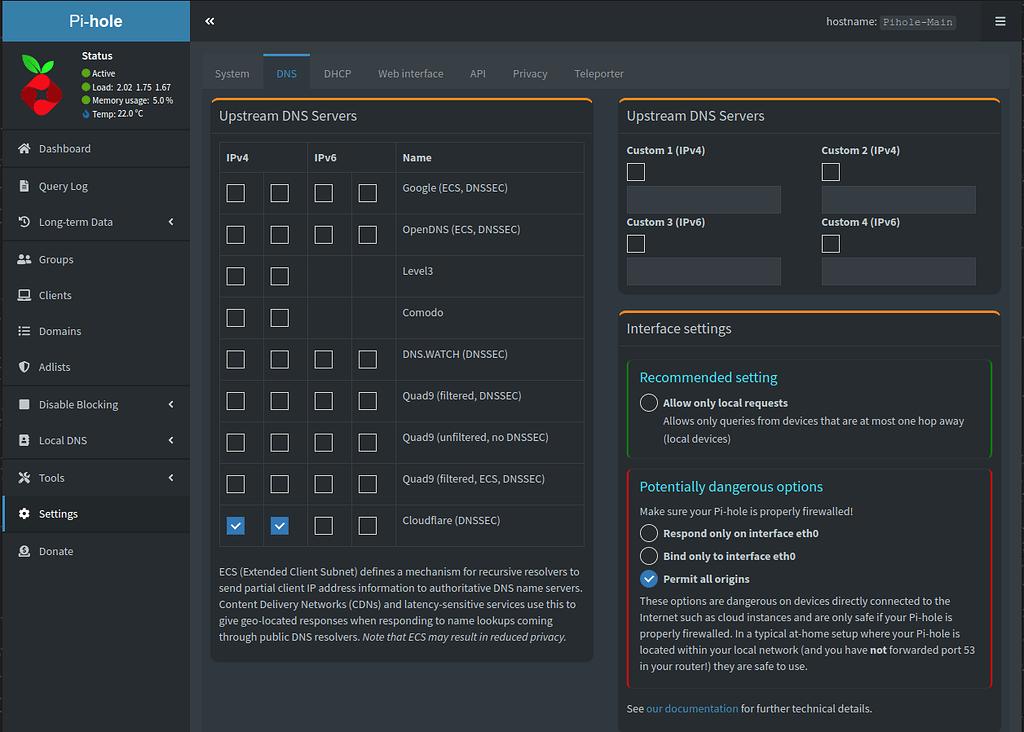Image resolution: width=1024 pixels, height=732 pixels.
Task: Collapse sidebar with double-chevron icon
Action: click(210, 21)
